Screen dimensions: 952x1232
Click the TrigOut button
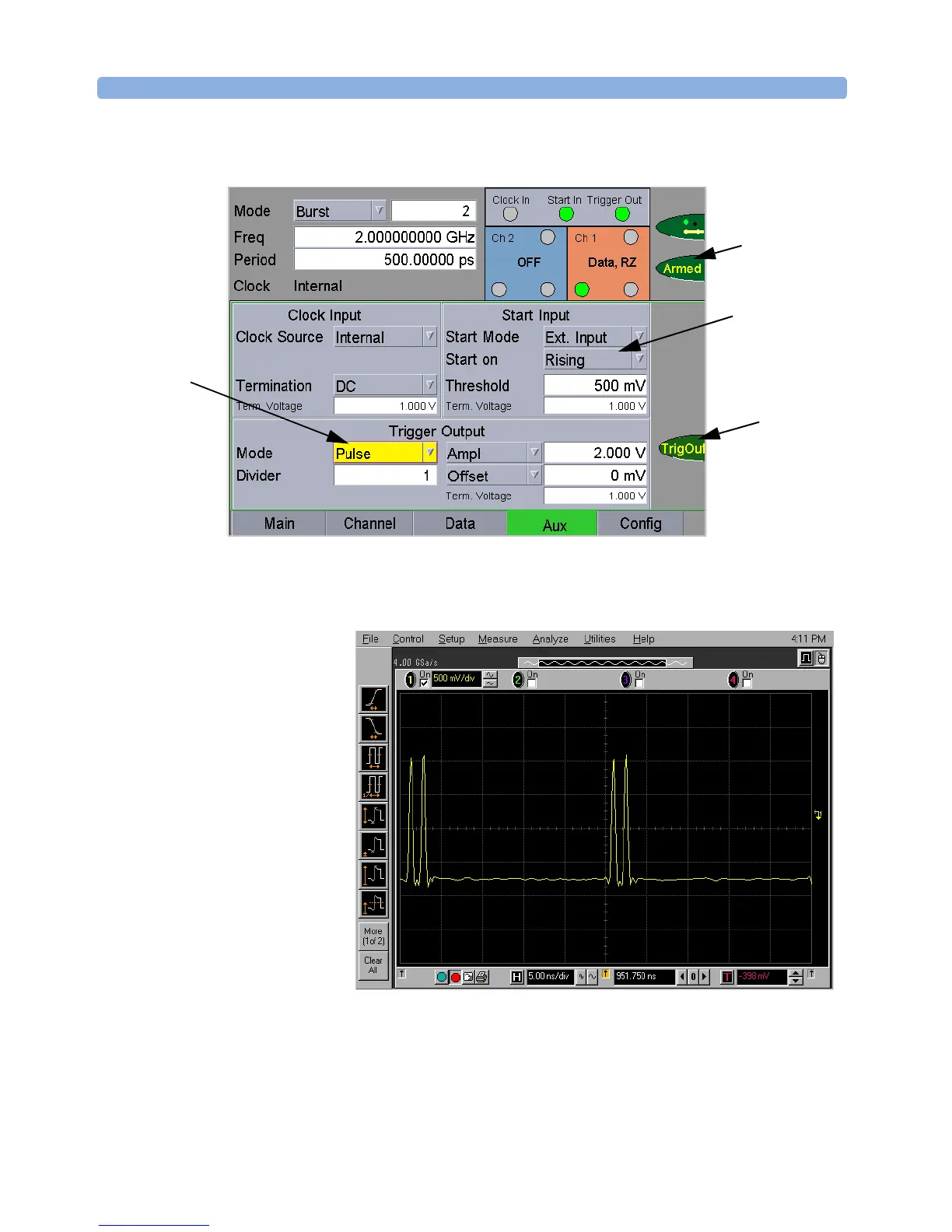click(682, 448)
